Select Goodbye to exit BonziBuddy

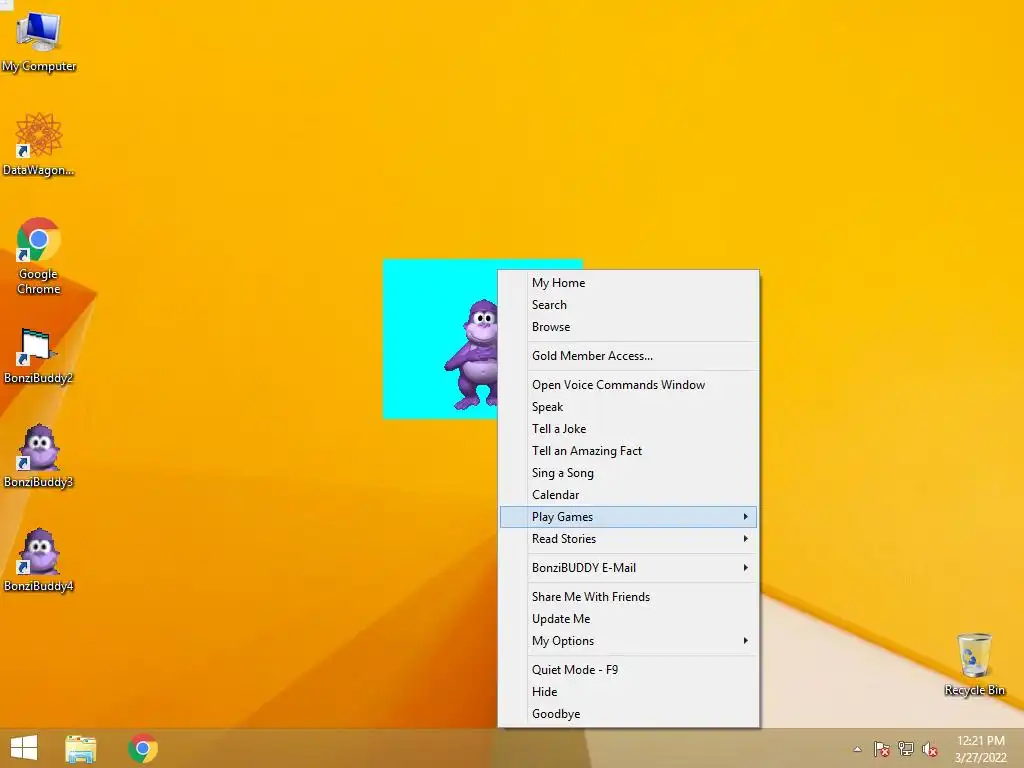pos(628,714)
